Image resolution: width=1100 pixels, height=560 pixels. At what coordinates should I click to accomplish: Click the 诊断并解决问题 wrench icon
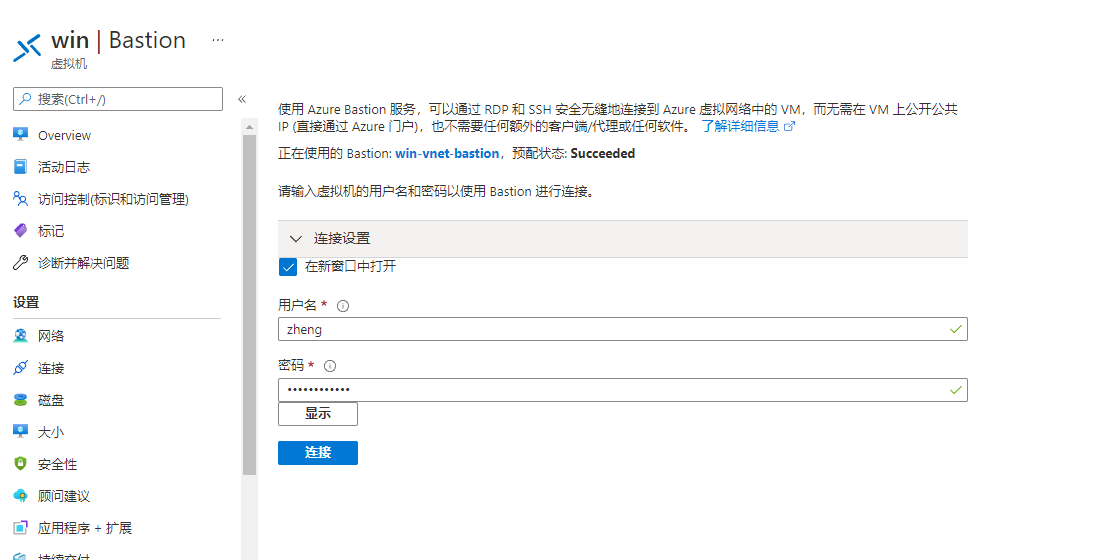[20, 263]
